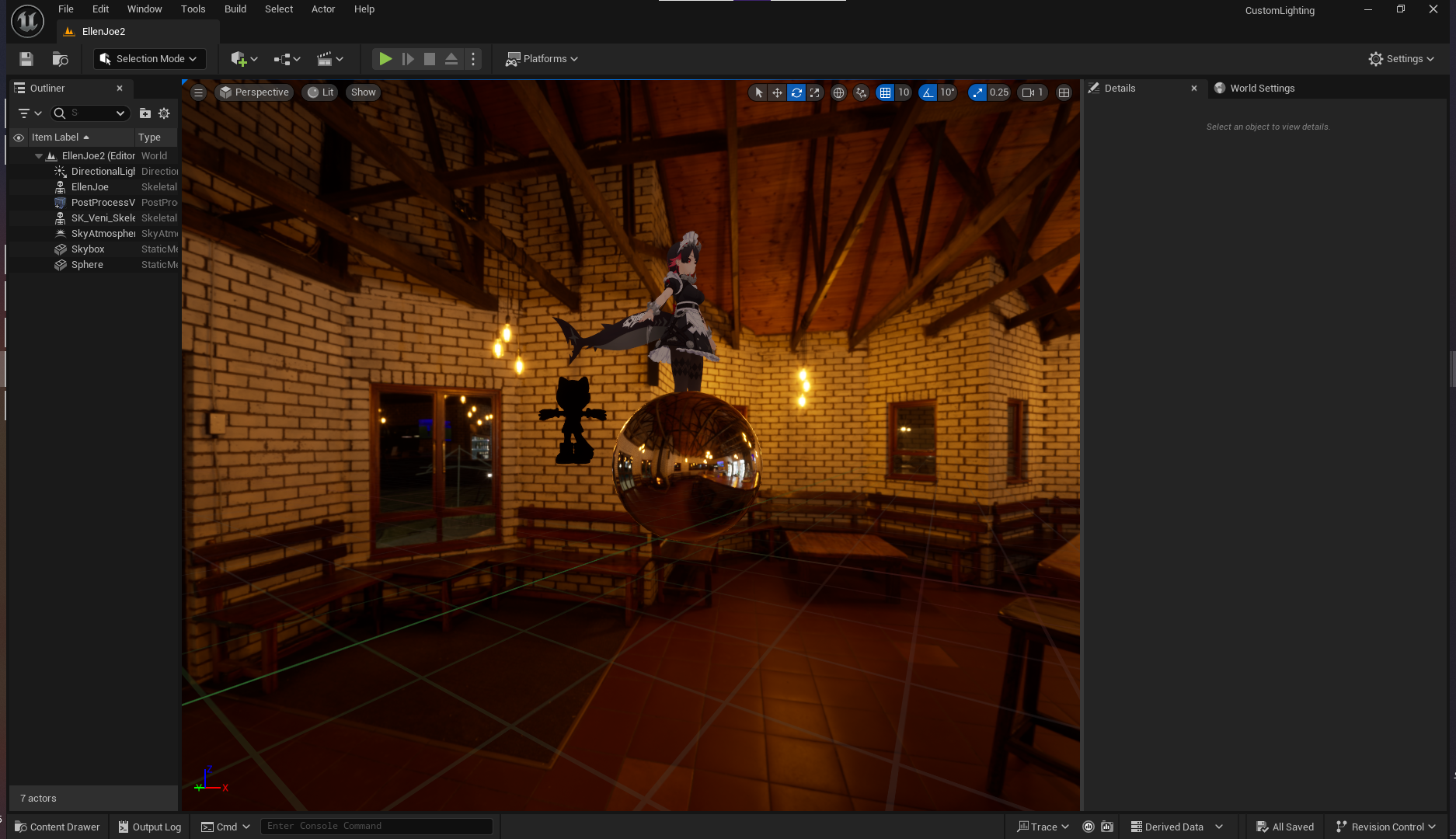Open the Settings dropdown in the top right

[x=1402, y=59]
